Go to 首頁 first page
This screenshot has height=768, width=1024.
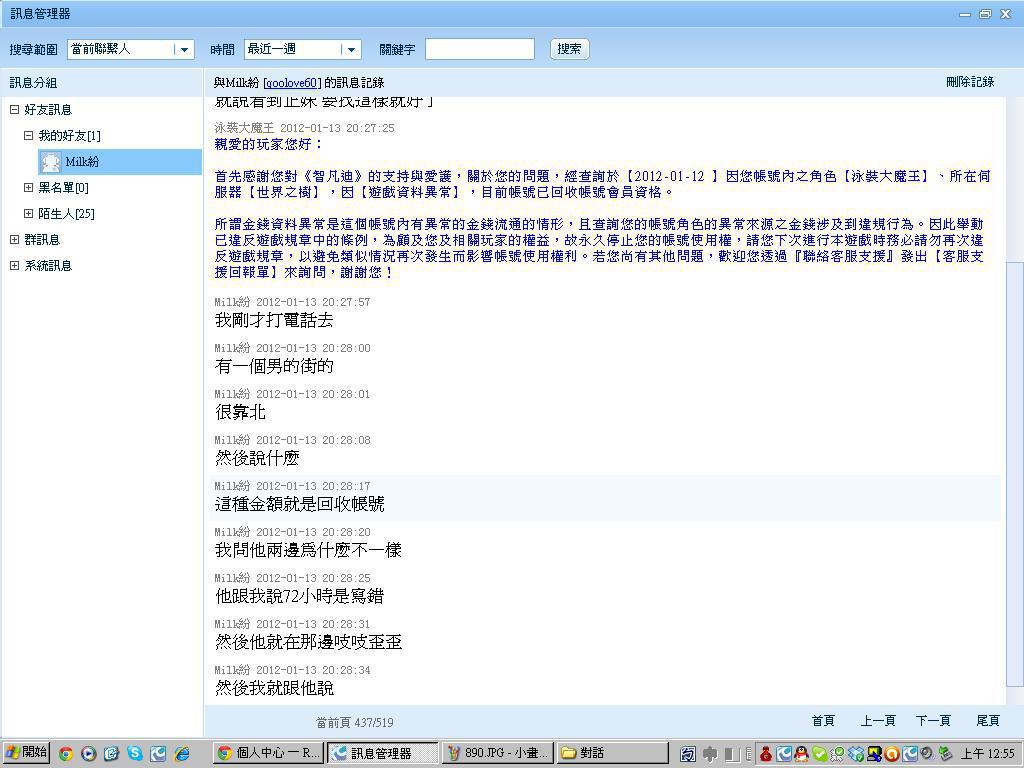coord(823,720)
